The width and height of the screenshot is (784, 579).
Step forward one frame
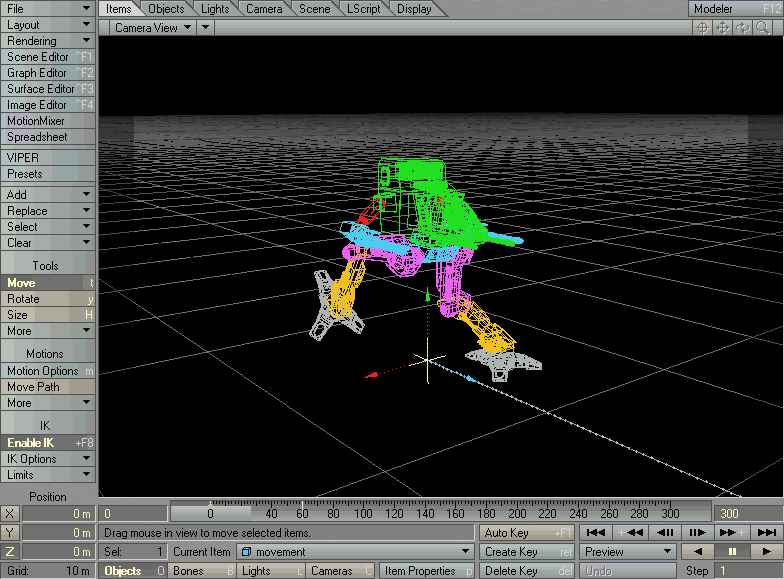pos(698,532)
